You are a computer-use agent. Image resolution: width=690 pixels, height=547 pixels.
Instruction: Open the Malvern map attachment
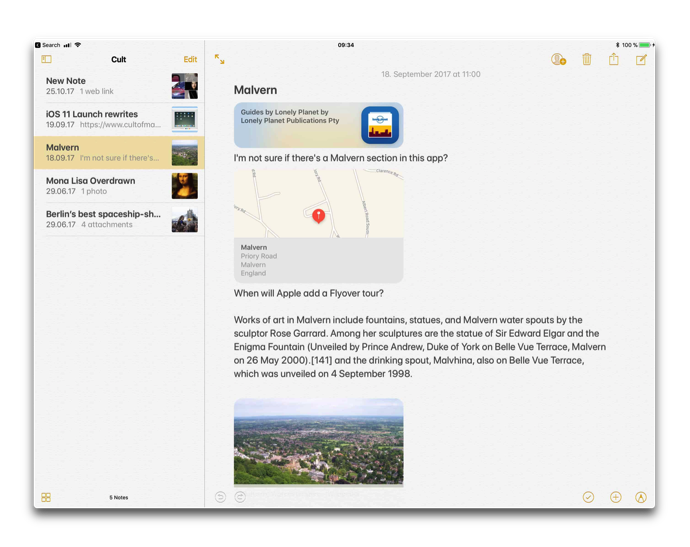tap(319, 226)
